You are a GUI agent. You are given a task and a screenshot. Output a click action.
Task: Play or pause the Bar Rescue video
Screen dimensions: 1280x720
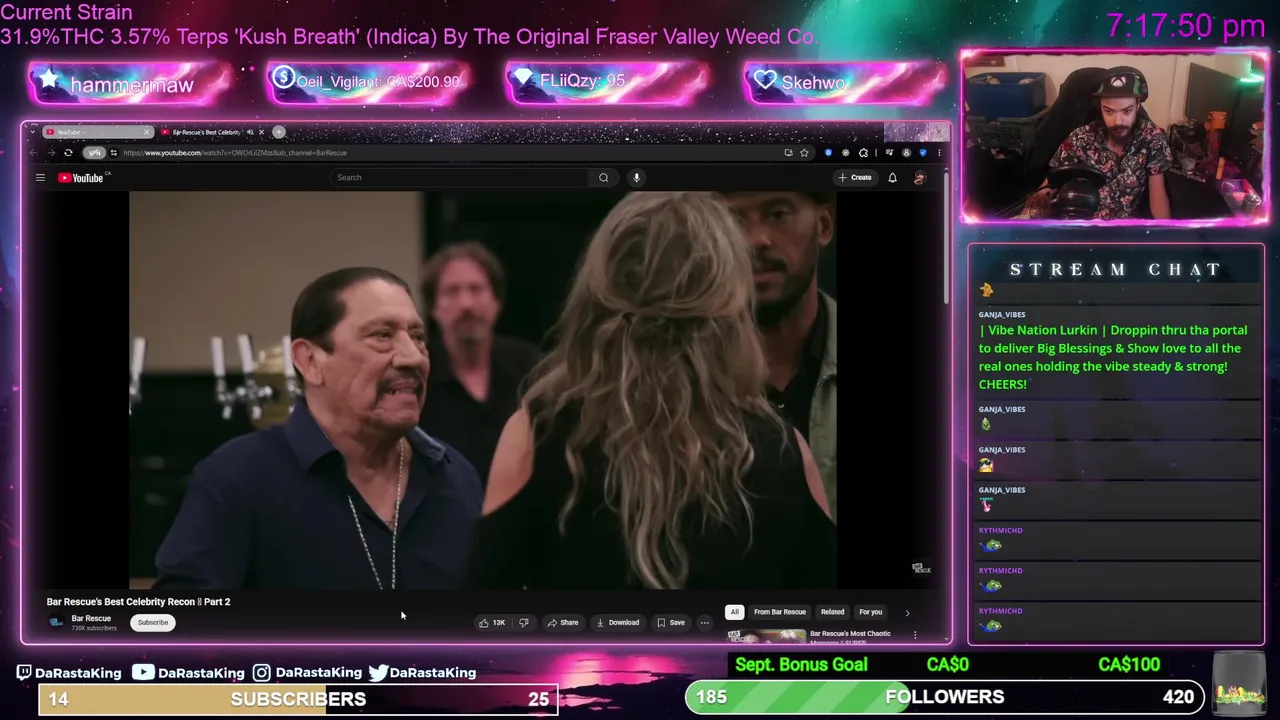482,390
